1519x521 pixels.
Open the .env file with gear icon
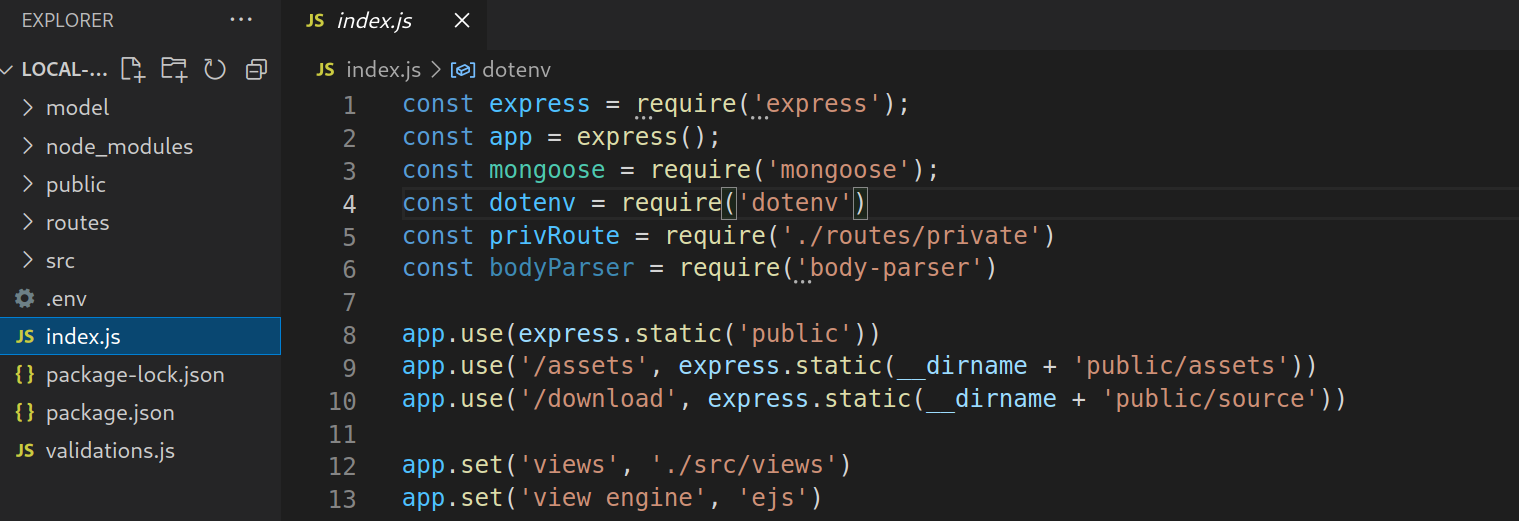coord(66,299)
